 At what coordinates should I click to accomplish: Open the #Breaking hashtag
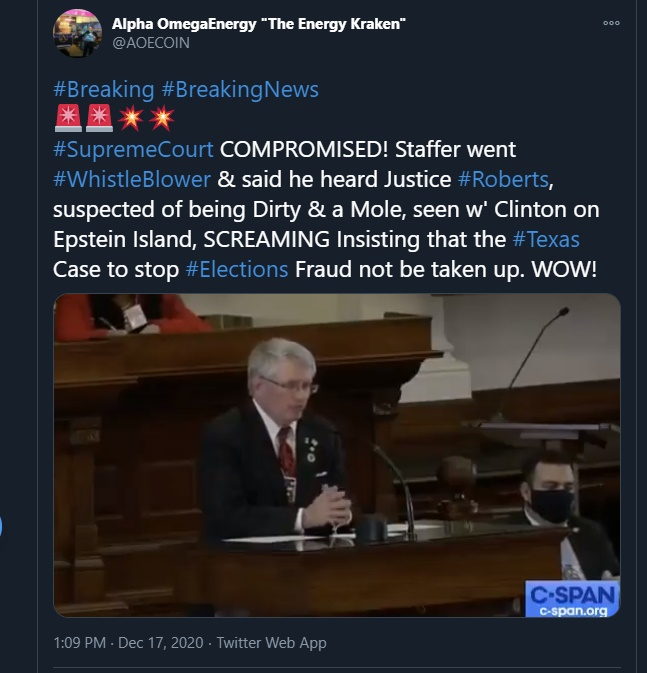[x=103, y=90]
